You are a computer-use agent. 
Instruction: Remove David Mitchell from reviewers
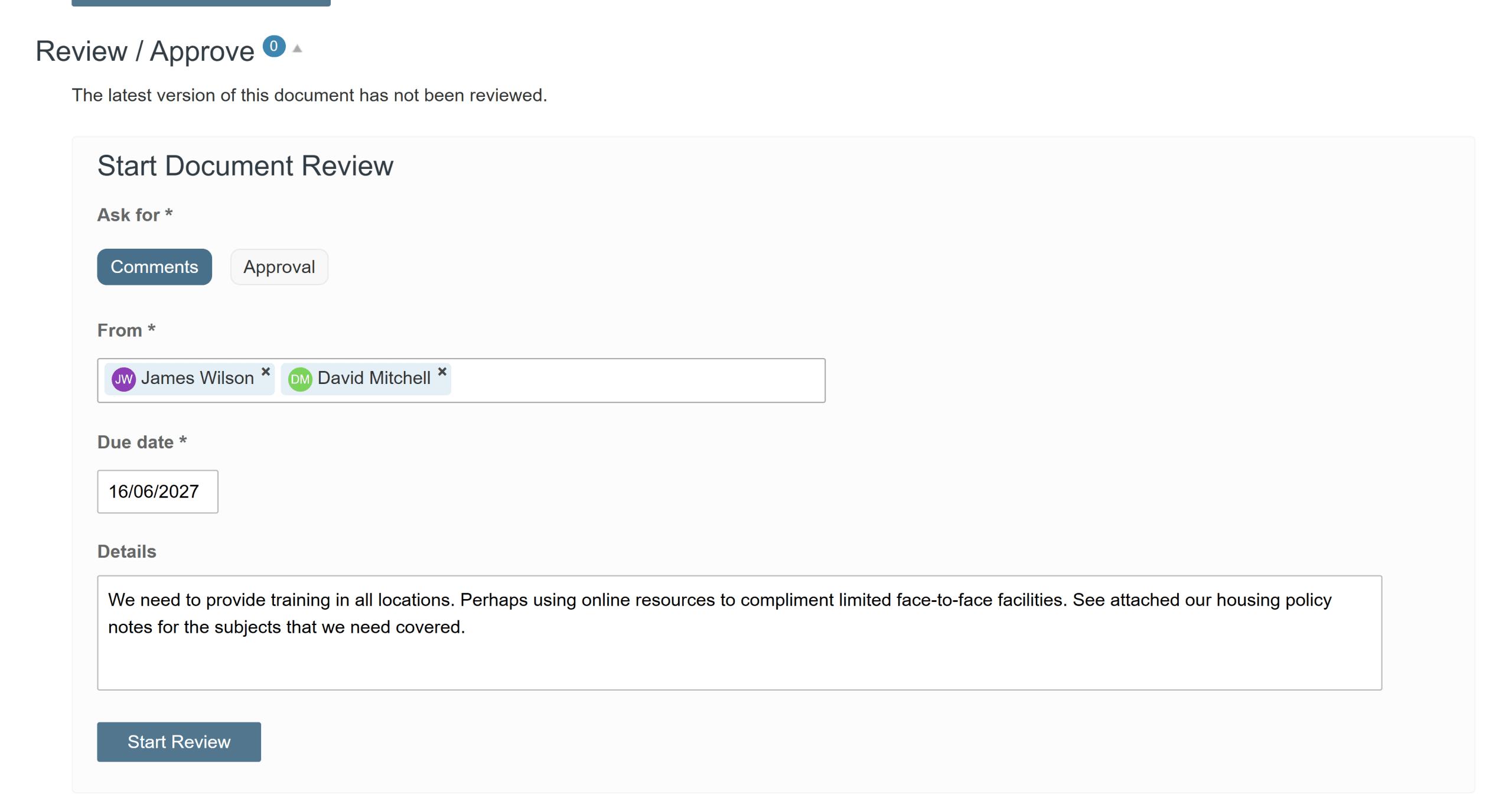pyautogui.click(x=442, y=372)
